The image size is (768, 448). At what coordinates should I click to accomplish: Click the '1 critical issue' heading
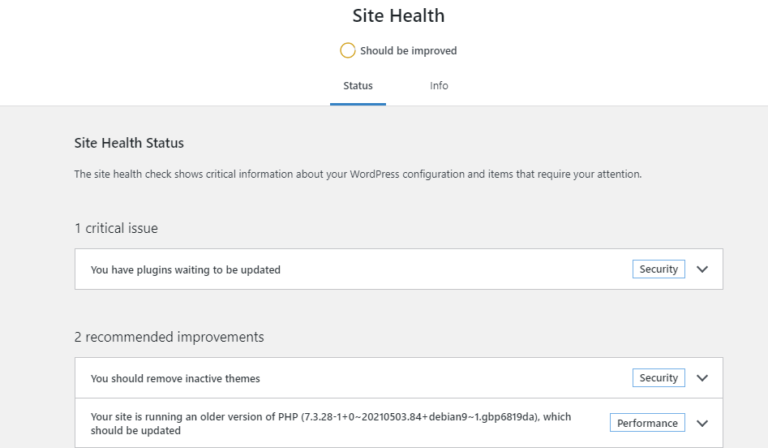[116, 228]
